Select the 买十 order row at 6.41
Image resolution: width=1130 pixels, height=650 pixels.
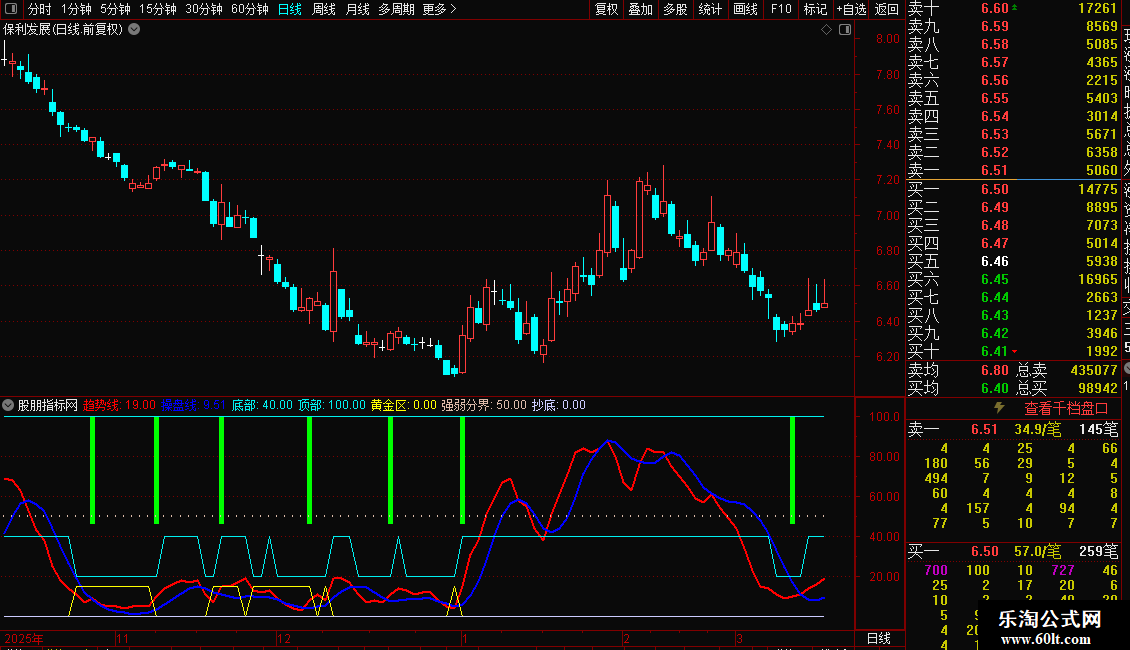click(1013, 351)
